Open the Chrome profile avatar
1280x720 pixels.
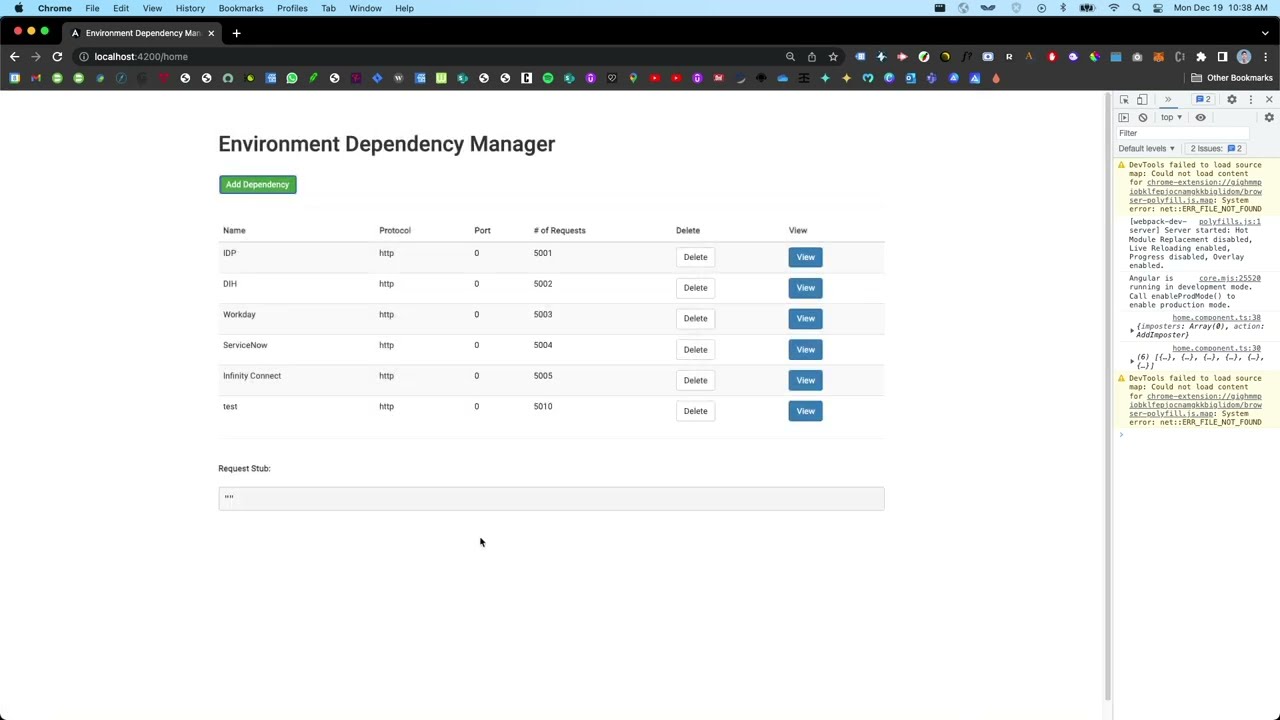click(x=1244, y=57)
